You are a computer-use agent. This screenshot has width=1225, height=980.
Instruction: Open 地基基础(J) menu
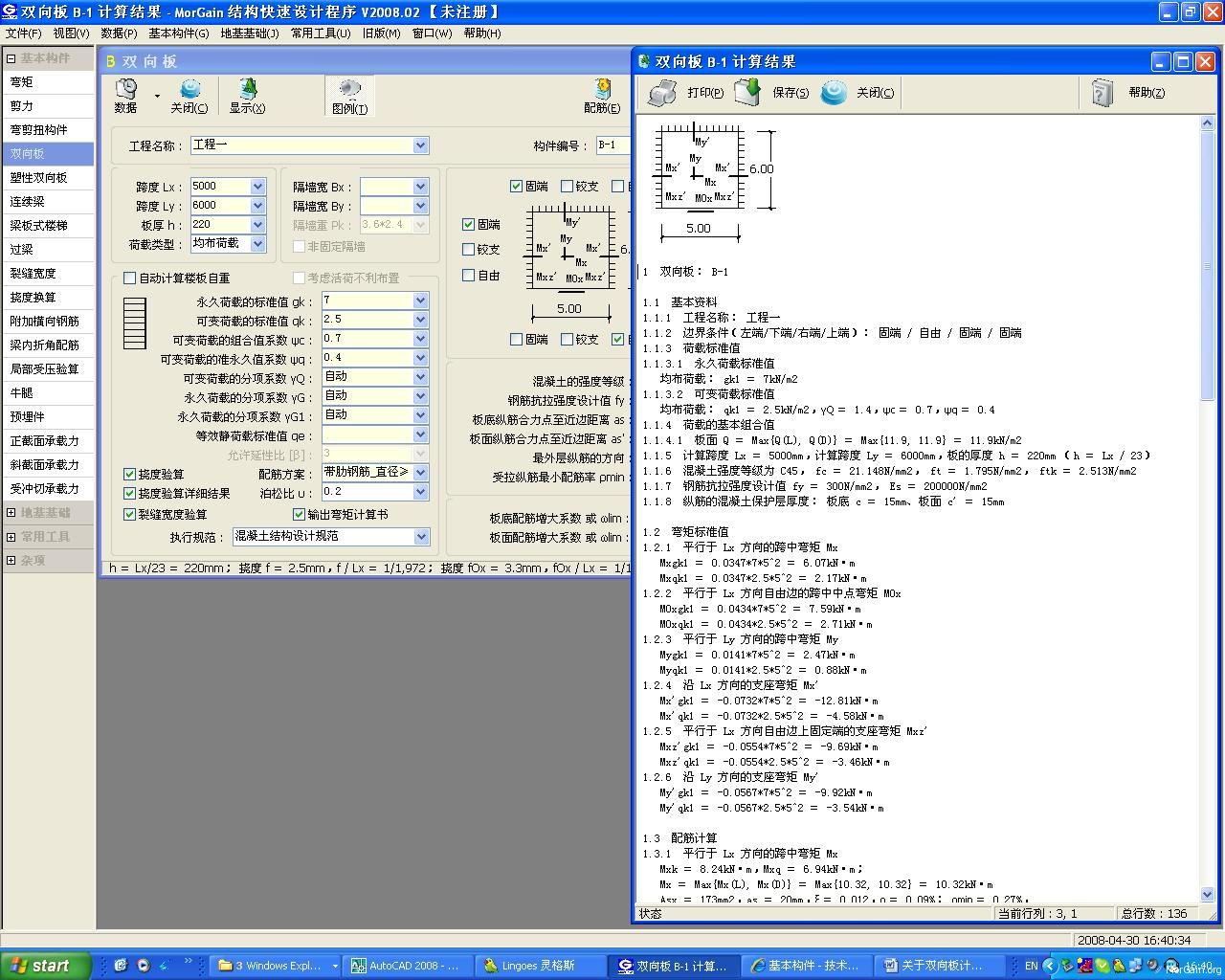(250, 33)
